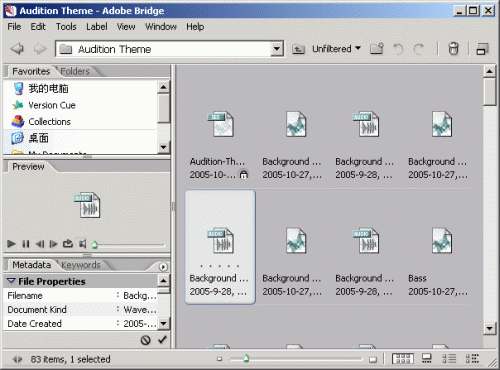
Task: Select the Metadata tab
Action: 31,265
